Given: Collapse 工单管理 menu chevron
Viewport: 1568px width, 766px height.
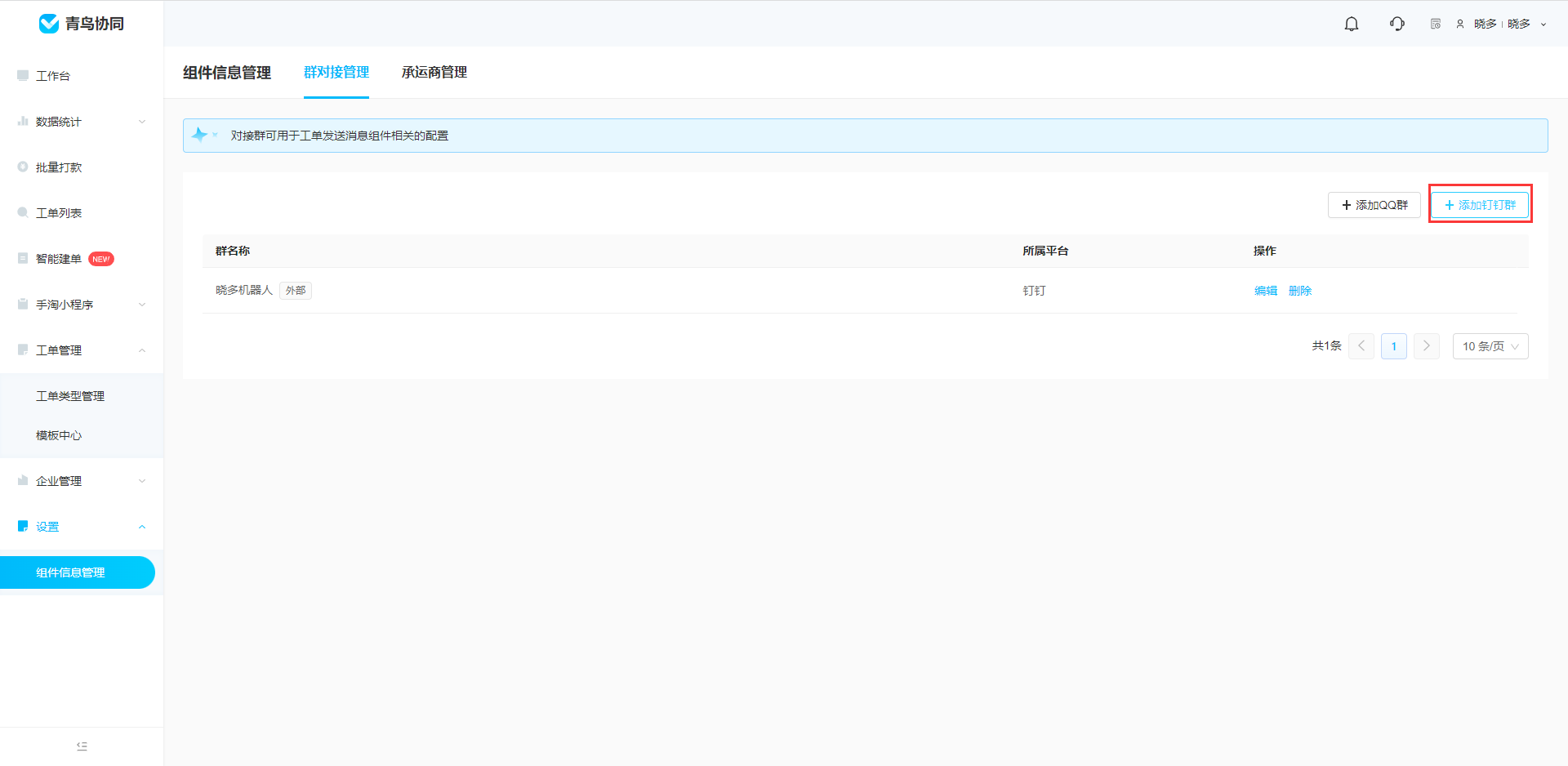Looking at the screenshot, I should click(142, 350).
